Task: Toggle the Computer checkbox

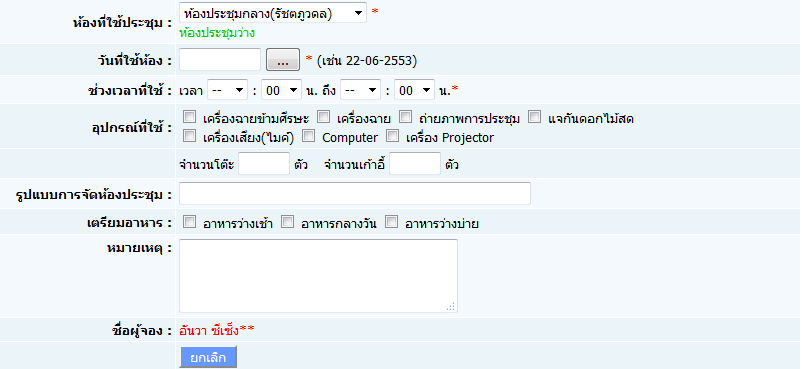Action: (x=308, y=136)
